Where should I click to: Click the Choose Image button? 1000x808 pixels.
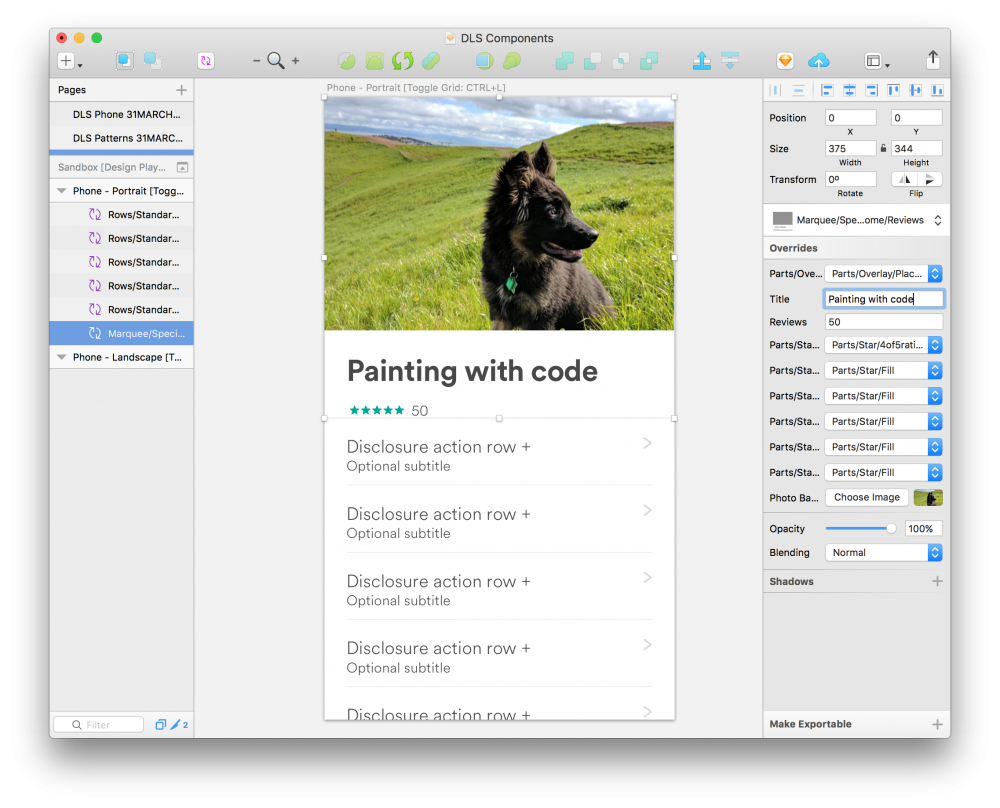(867, 497)
